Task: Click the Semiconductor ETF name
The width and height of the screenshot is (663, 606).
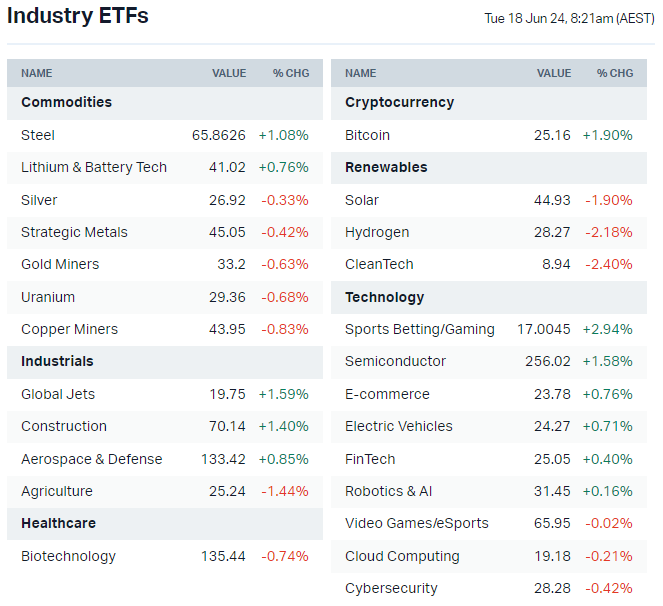Action: (x=395, y=361)
